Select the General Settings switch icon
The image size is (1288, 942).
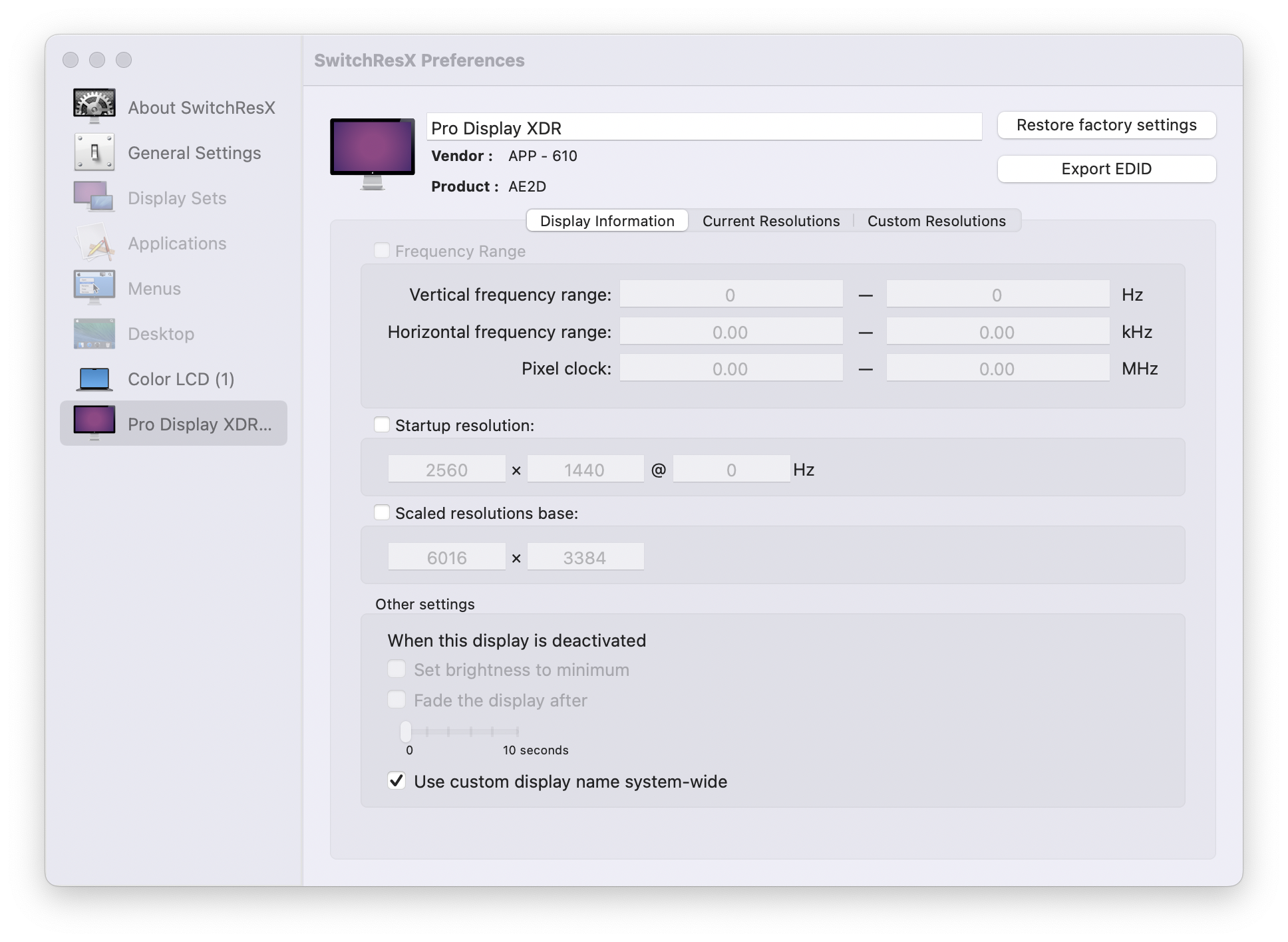94,152
